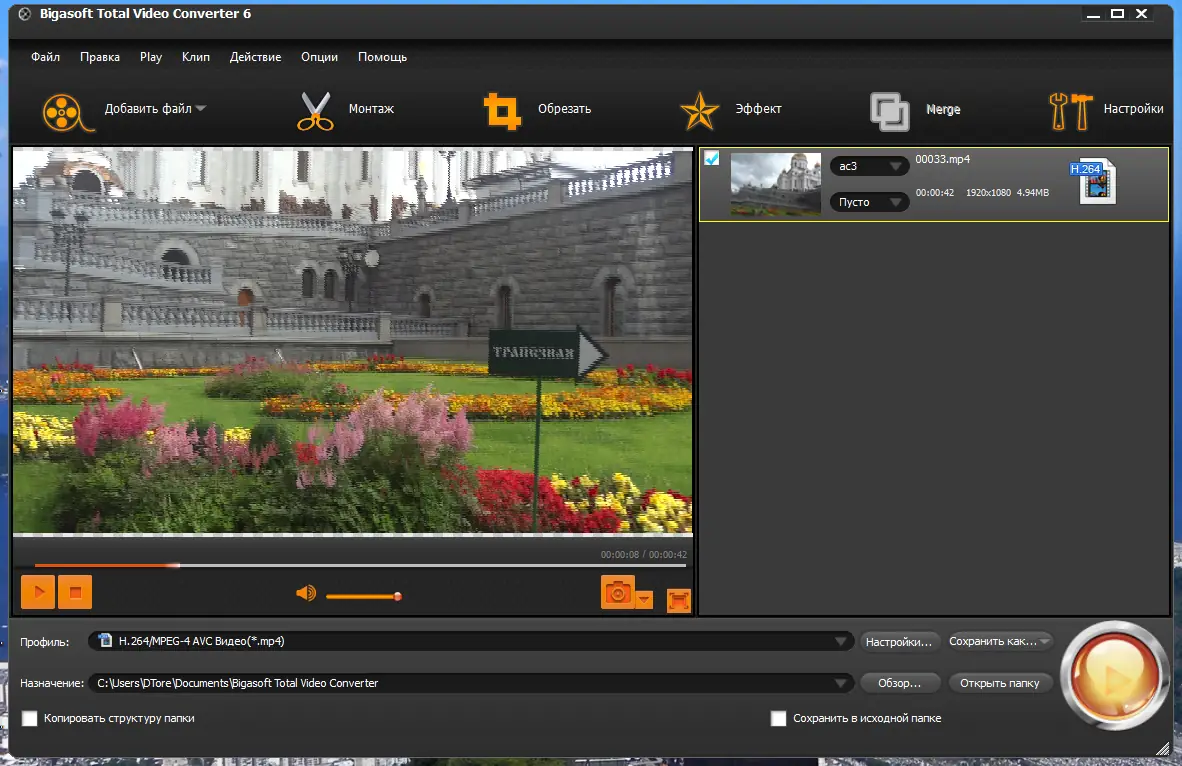Click the Merge files icon
Screen dimensions: 1182x766
point(889,111)
